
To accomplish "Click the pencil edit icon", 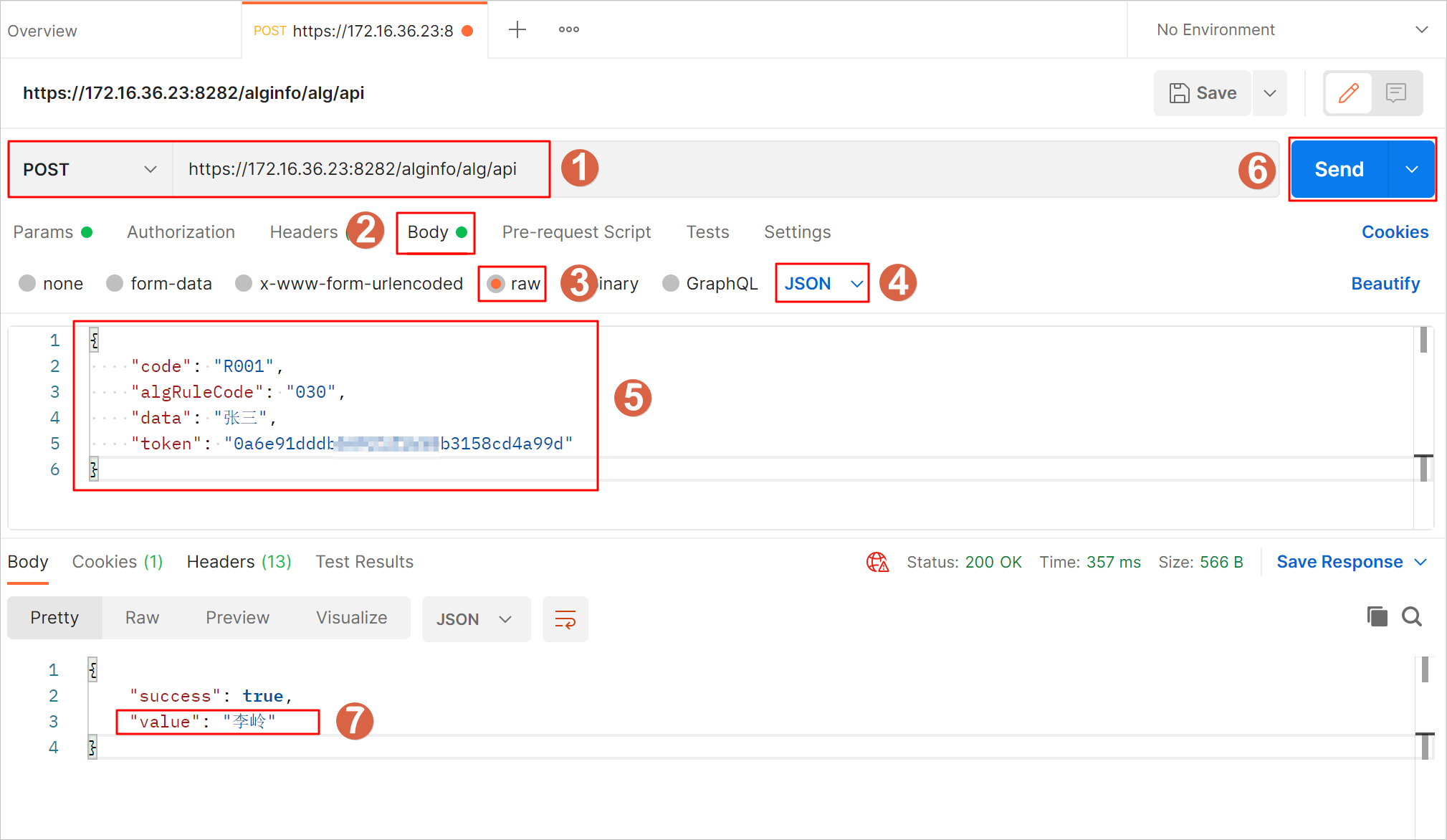I will (1348, 93).
